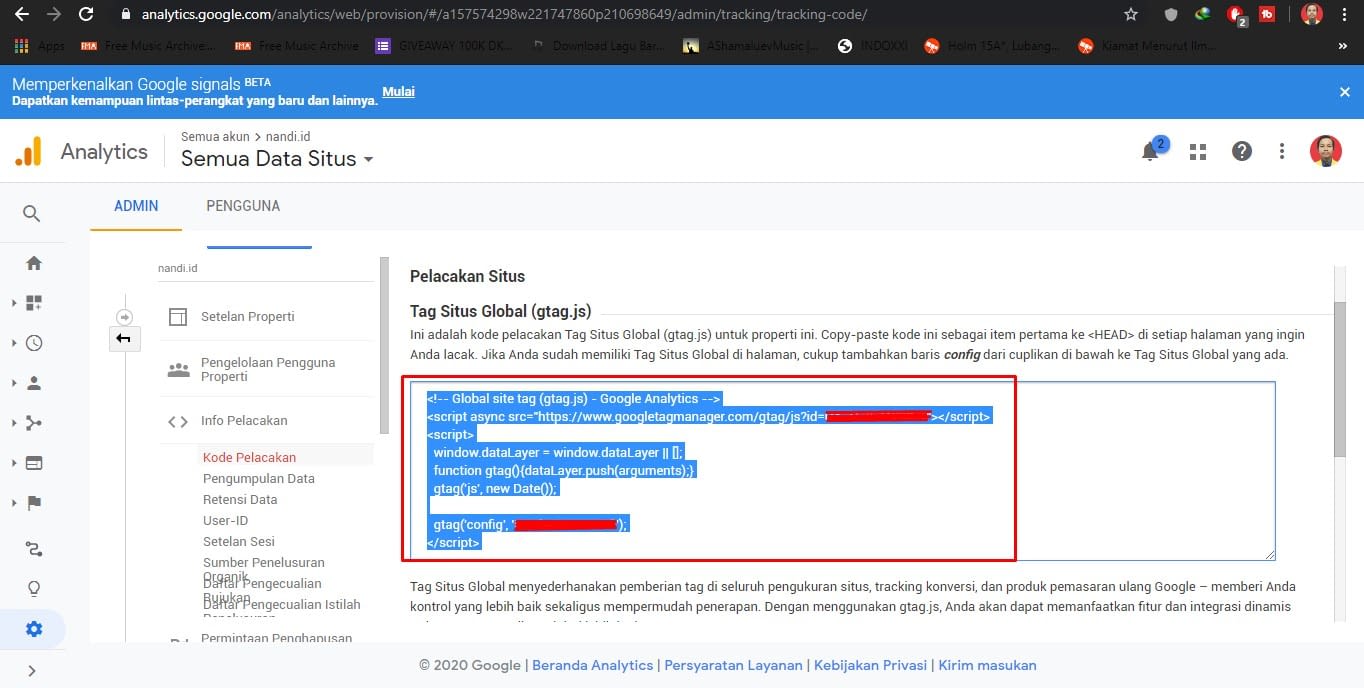1364x688 pixels.
Task: Expand the Audience person report section
Action: [x=34, y=383]
